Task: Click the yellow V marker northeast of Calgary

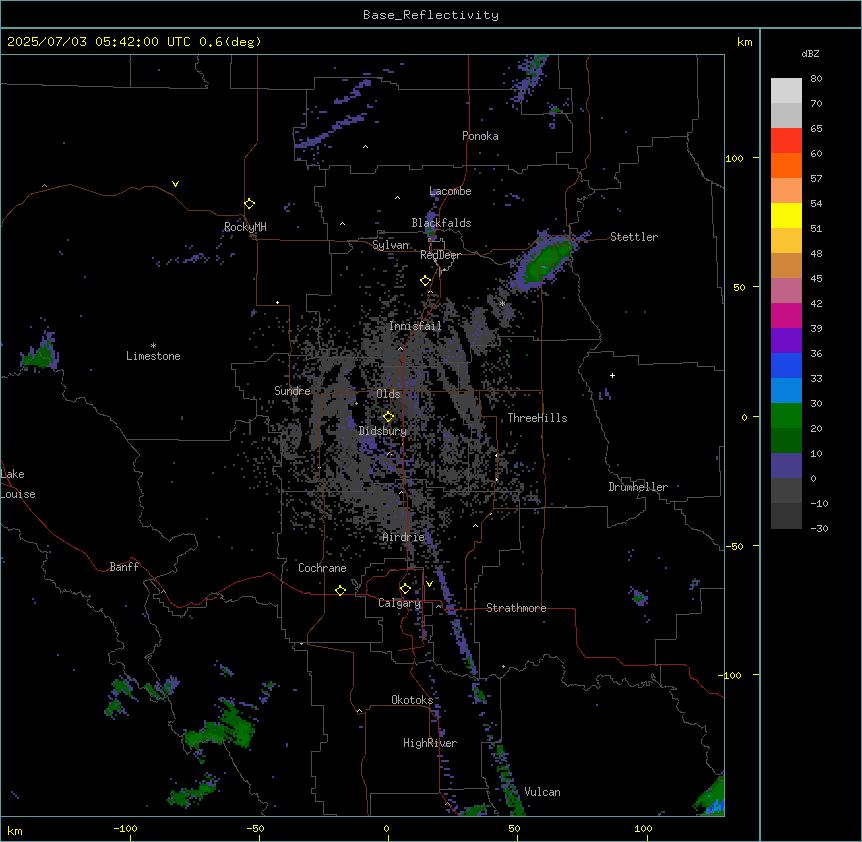Action: 429,584
